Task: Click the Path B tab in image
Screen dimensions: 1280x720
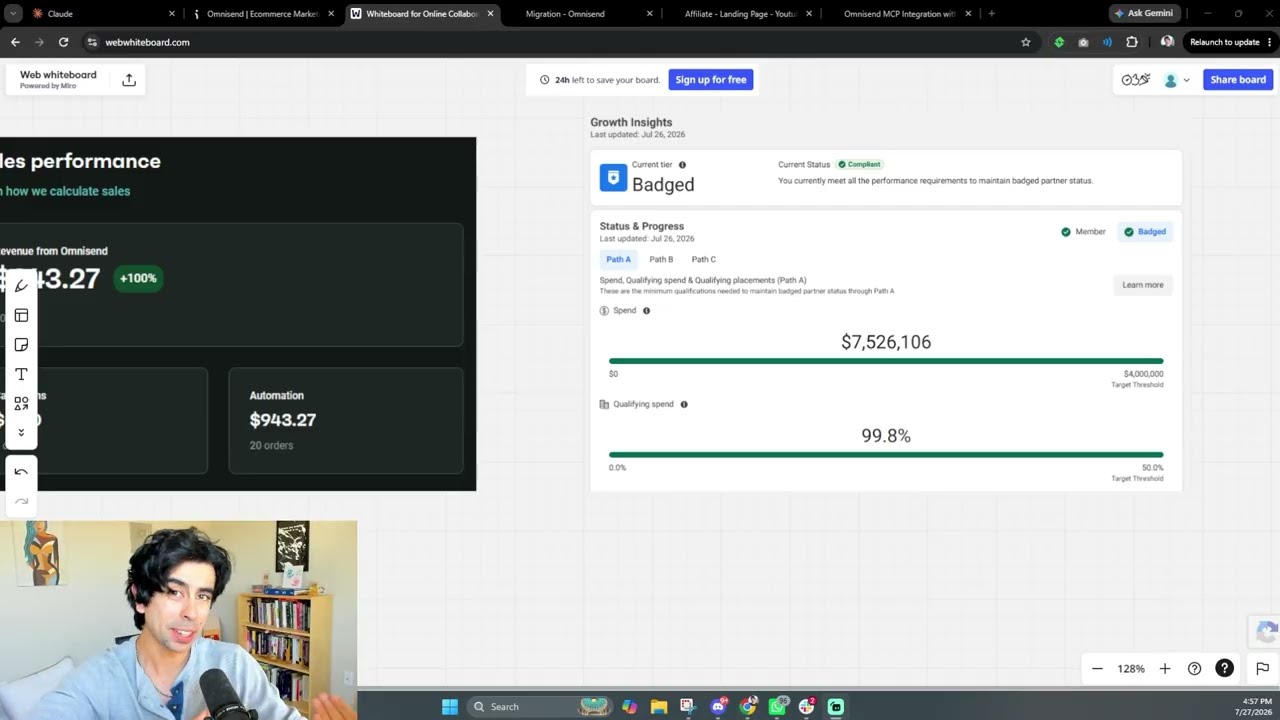Action: pos(661,259)
